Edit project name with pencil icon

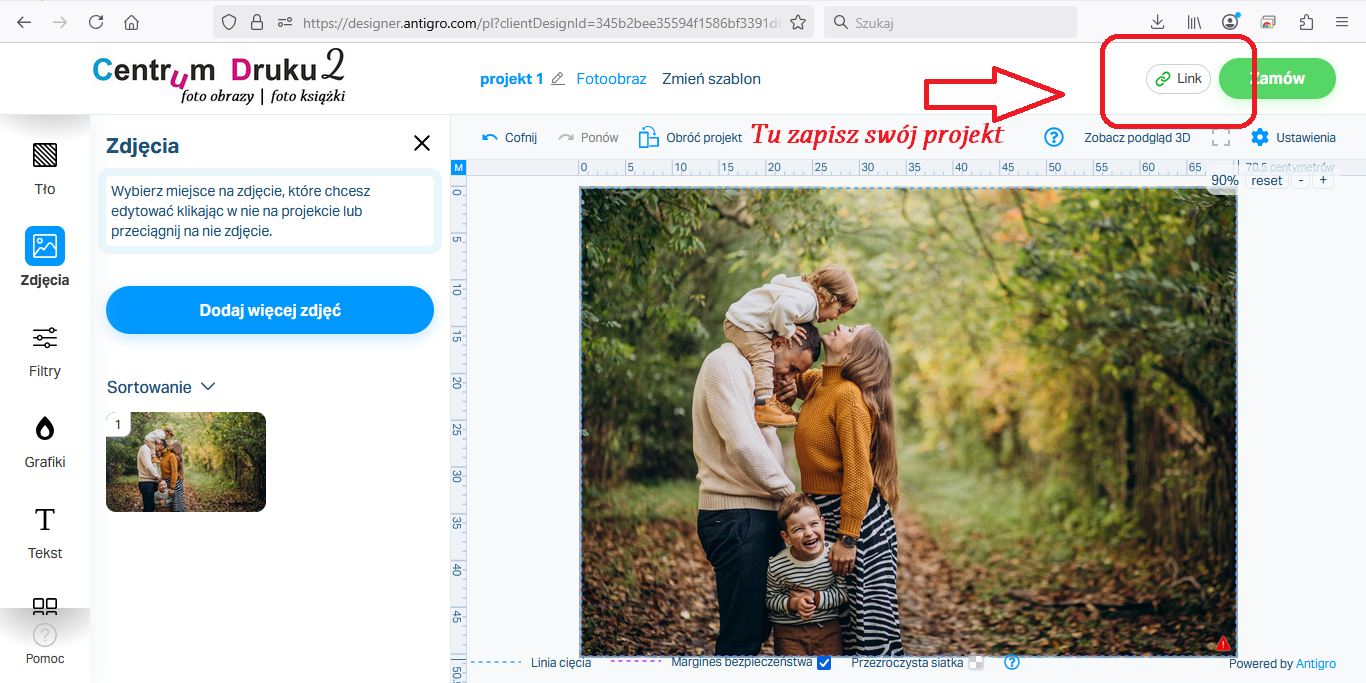coord(558,79)
